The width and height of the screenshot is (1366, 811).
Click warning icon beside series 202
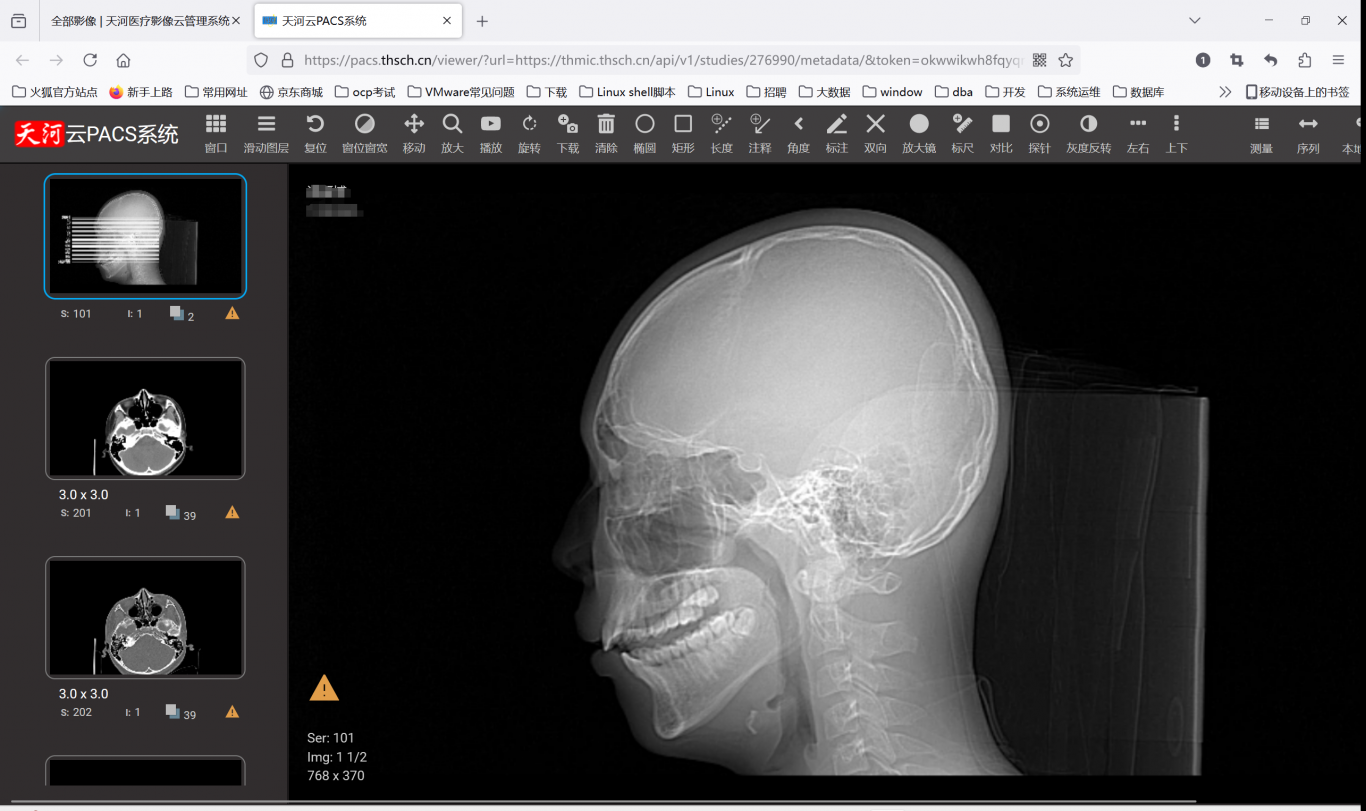pos(232,712)
